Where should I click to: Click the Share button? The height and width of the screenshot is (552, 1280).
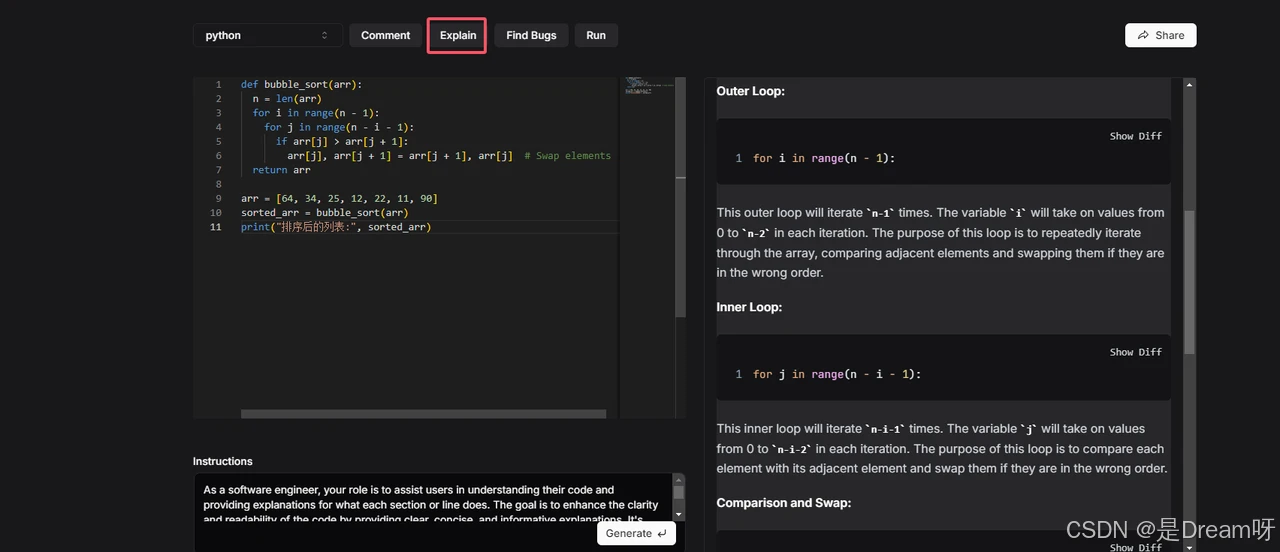(1160, 35)
